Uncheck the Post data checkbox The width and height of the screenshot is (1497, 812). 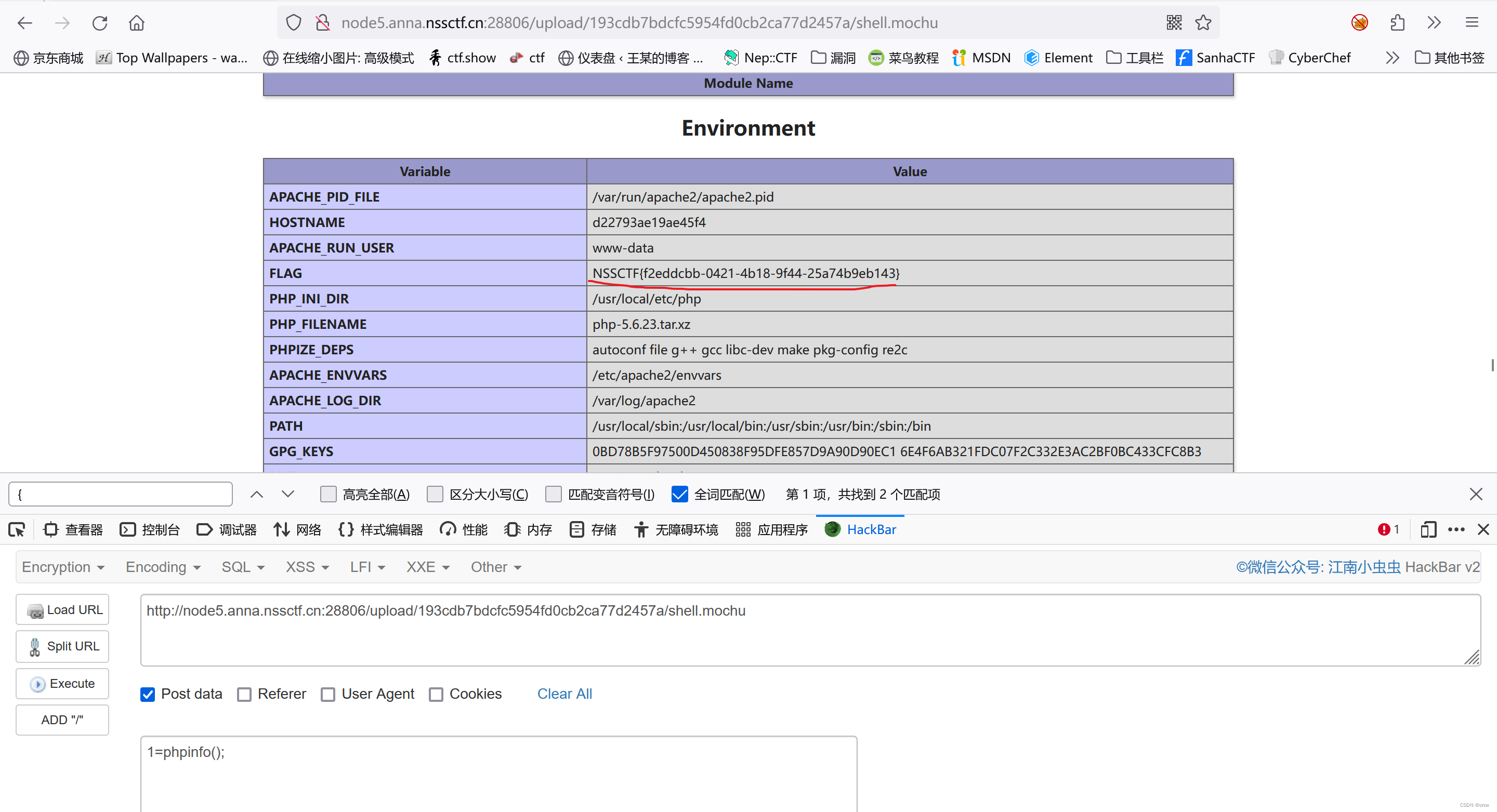pos(148,694)
